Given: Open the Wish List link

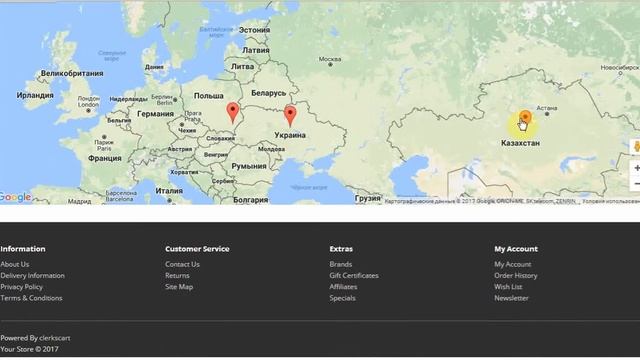Looking at the screenshot, I should coord(508,287).
